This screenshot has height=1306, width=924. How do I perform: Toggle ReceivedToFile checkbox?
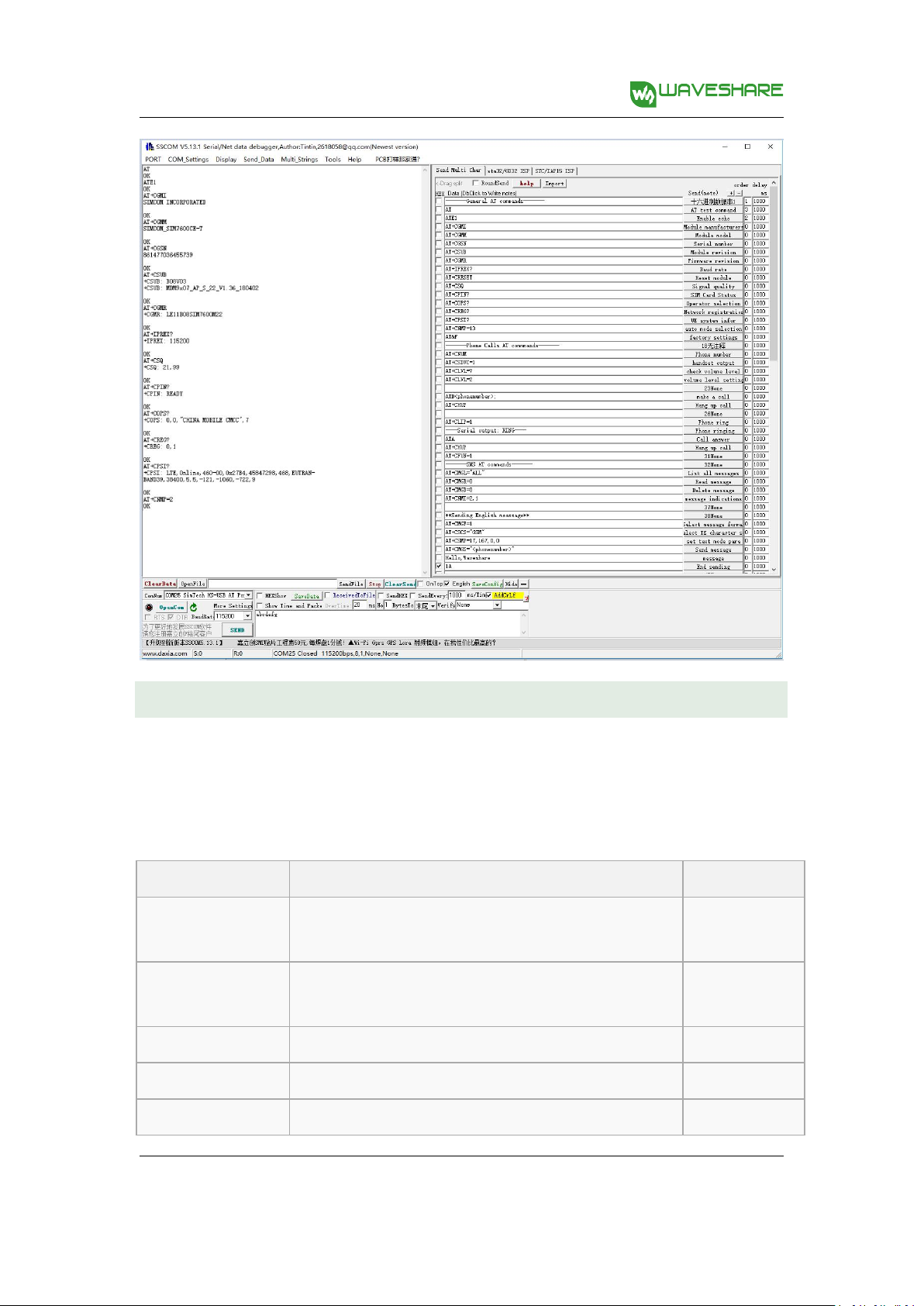click(328, 596)
